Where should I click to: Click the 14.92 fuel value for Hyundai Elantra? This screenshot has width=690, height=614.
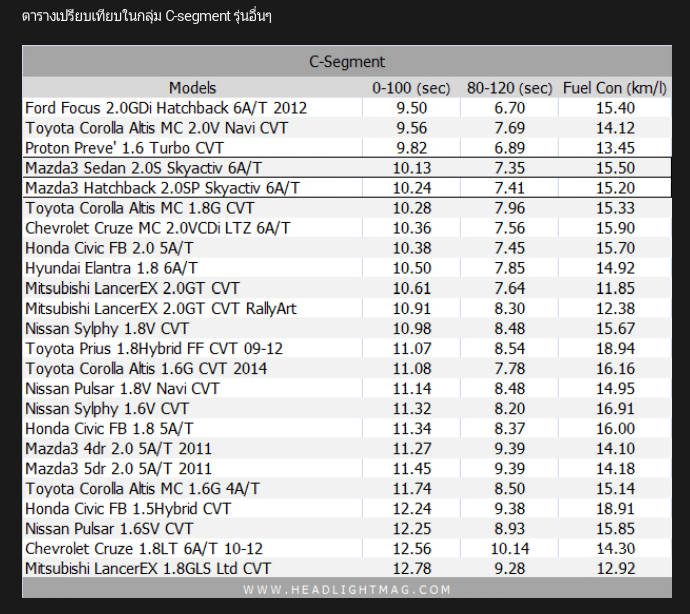615,268
